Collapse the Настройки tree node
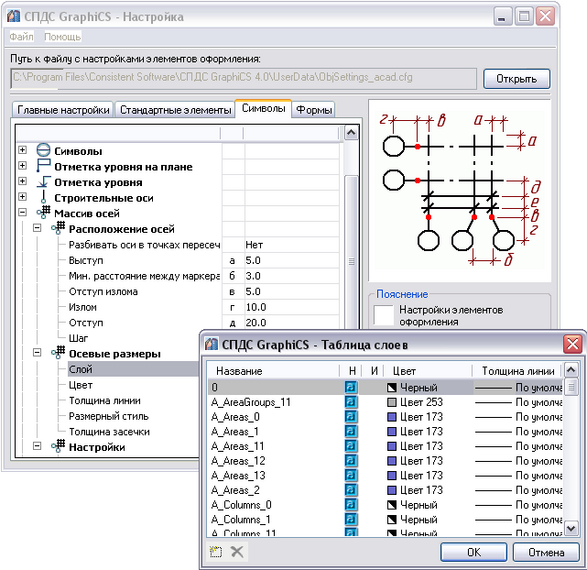 [x=37, y=446]
